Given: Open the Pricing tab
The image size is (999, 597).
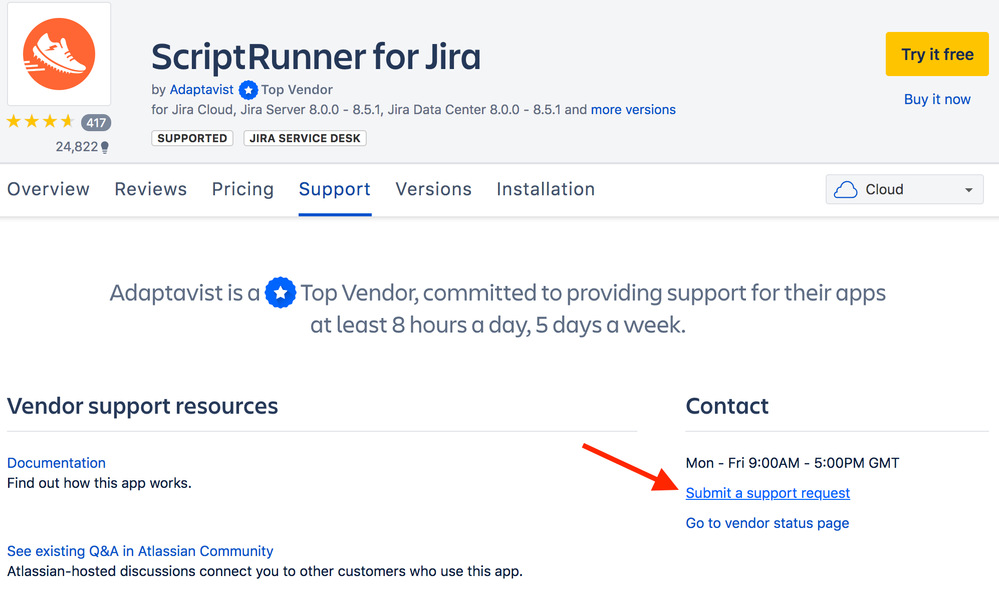Looking at the screenshot, I should (x=242, y=189).
